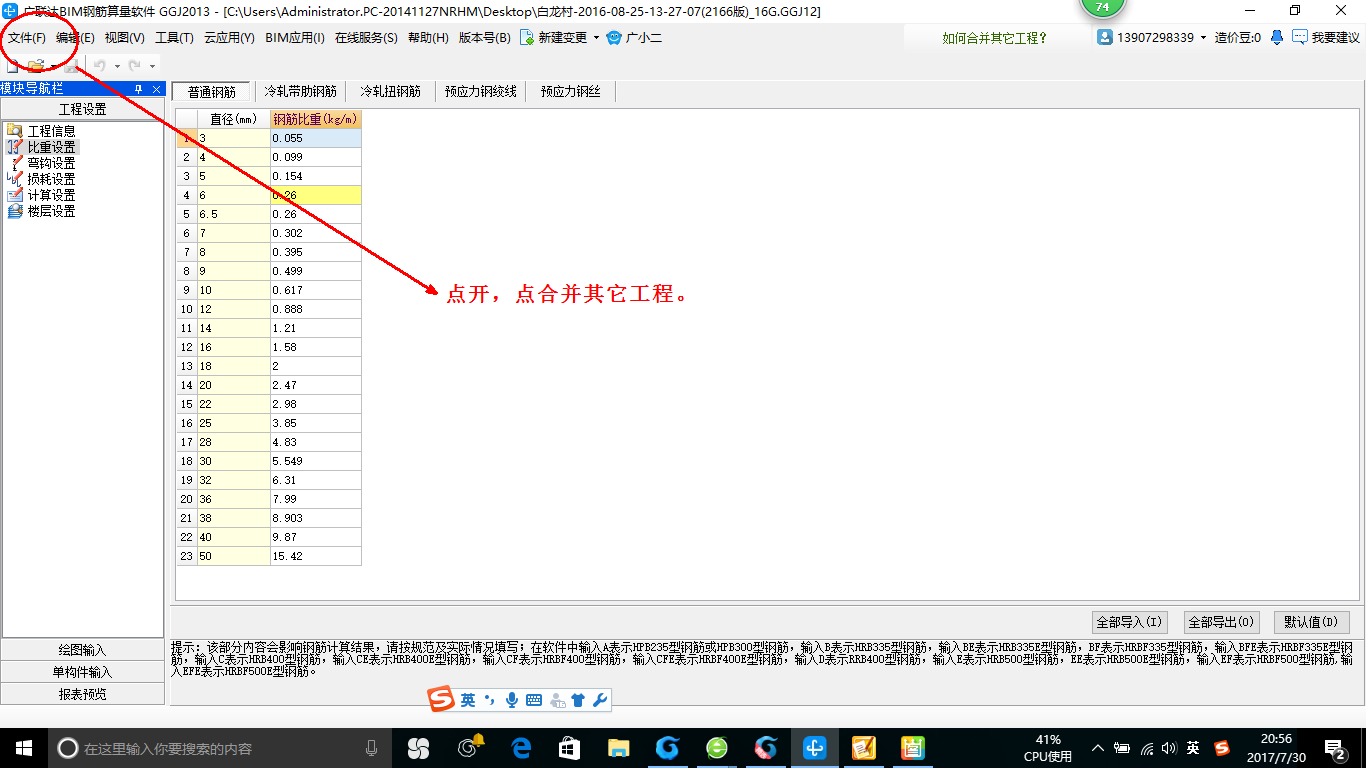Switch to 预应力钢绞线 tab
The height and width of the screenshot is (768, 1366).
click(x=481, y=91)
